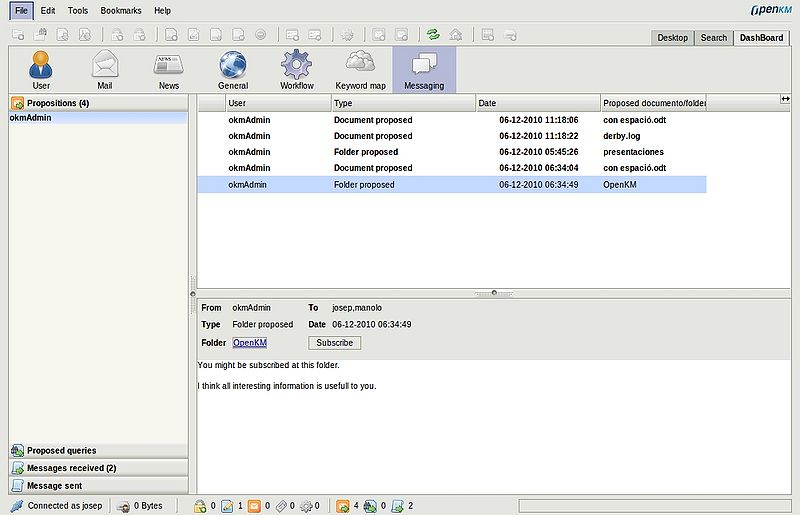The height and width of the screenshot is (515, 800).
Task: Click the orange propositions status icon showing 4
Action: (343, 506)
